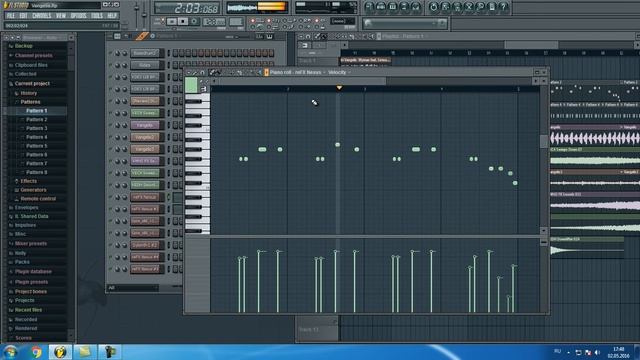Click the Vangelis3 channel button

coord(145,149)
